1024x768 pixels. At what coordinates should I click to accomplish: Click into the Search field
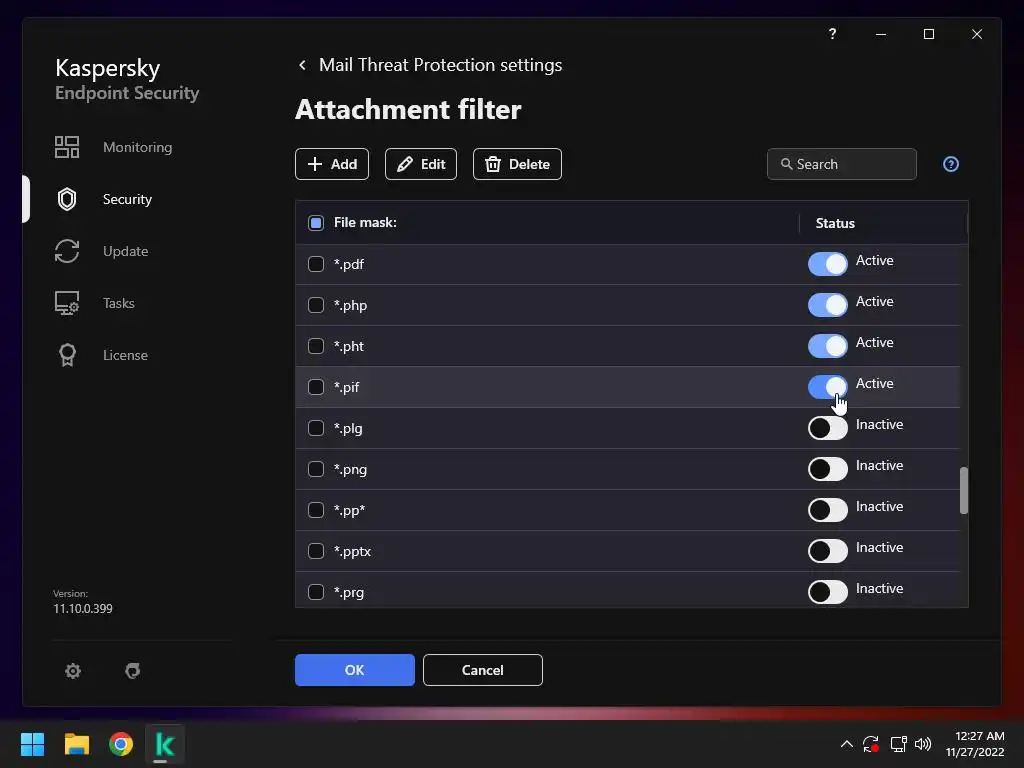click(842, 164)
